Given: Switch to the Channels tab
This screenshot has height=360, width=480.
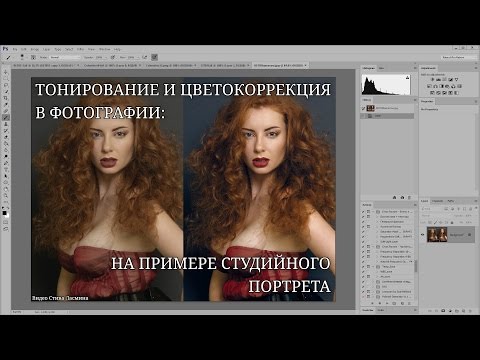Looking at the screenshot, I should [437, 201].
